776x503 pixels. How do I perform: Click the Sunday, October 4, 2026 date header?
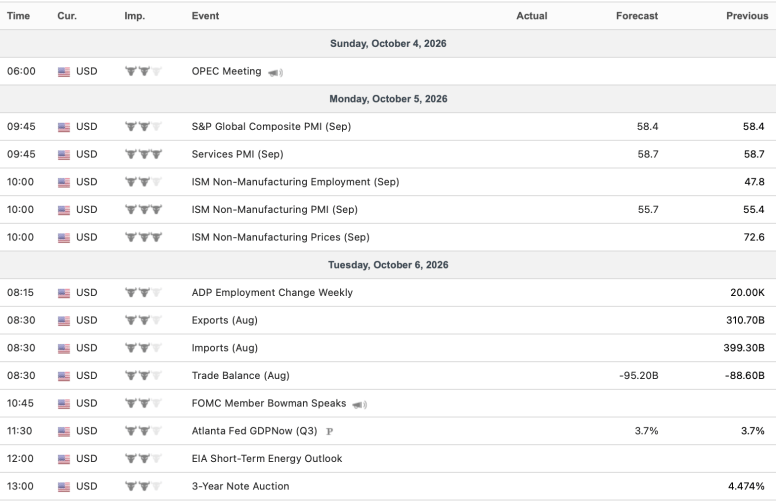click(x=388, y=44)
